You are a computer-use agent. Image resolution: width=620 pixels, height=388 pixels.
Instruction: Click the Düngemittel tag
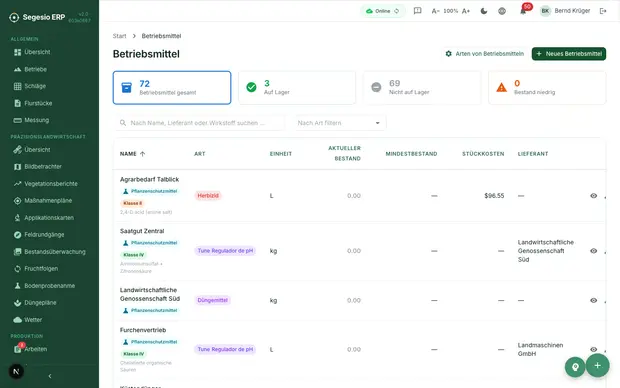(x=213, y=300)
